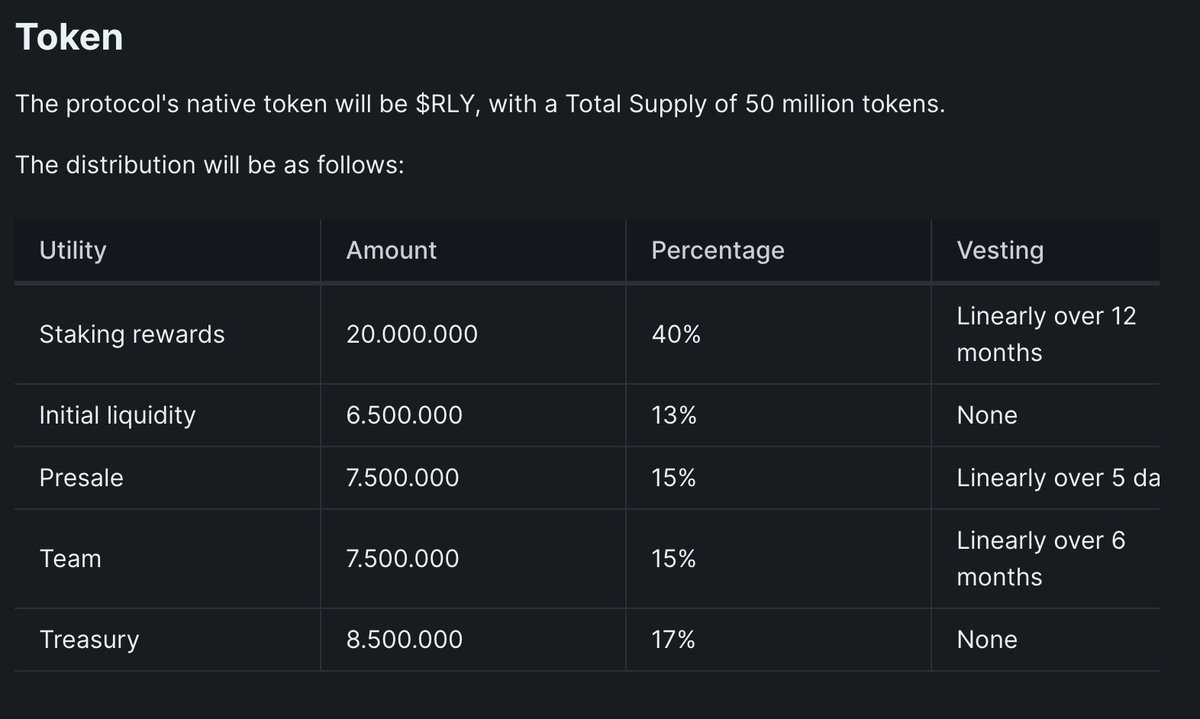This screenshot has height=719, width=1200.
Task: Select the Staking rewards row label
Action: (132, 334)
